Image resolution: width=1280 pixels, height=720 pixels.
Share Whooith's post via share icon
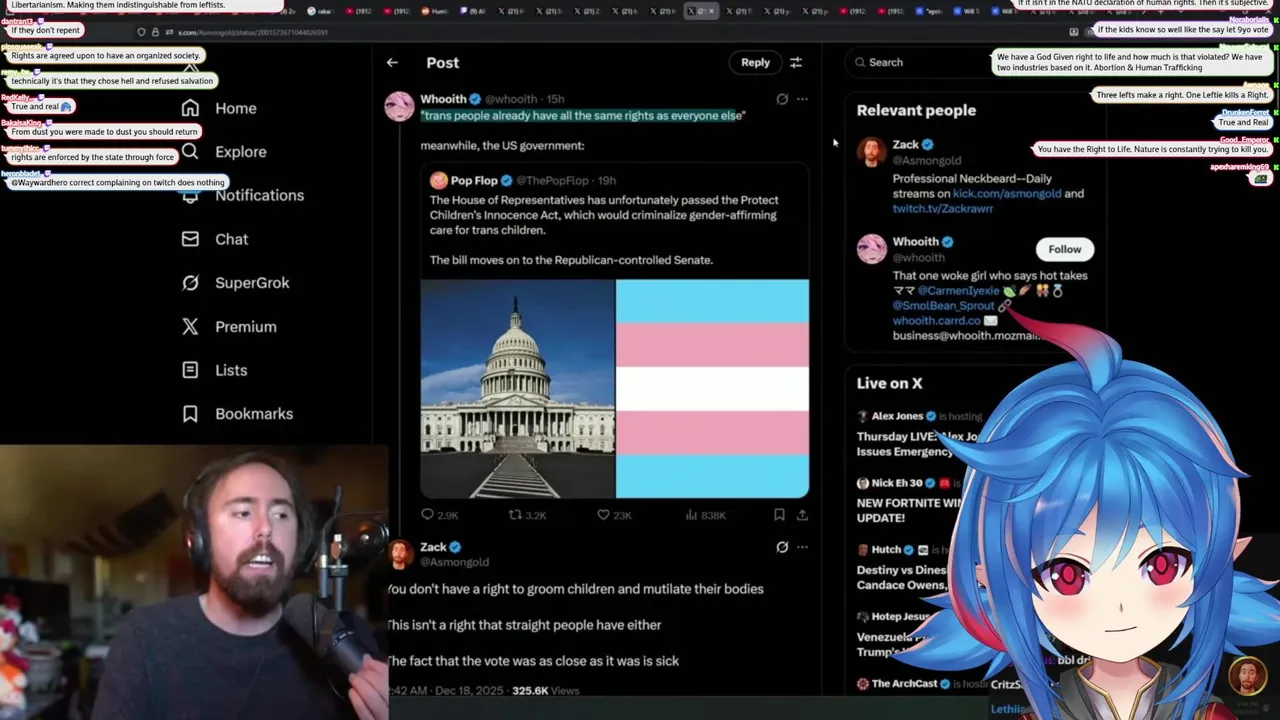[x=802, y=515]
